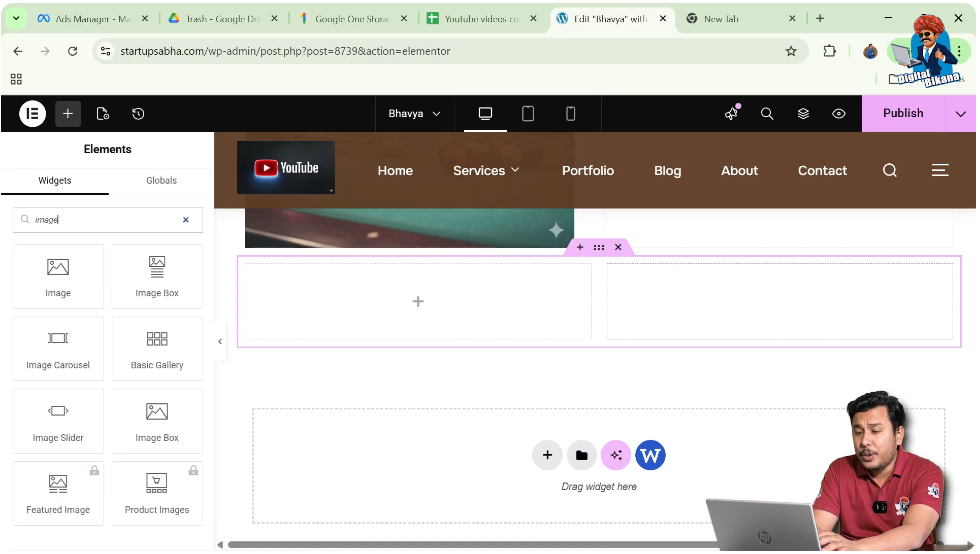Open the revision History icon

click(138, 114)
